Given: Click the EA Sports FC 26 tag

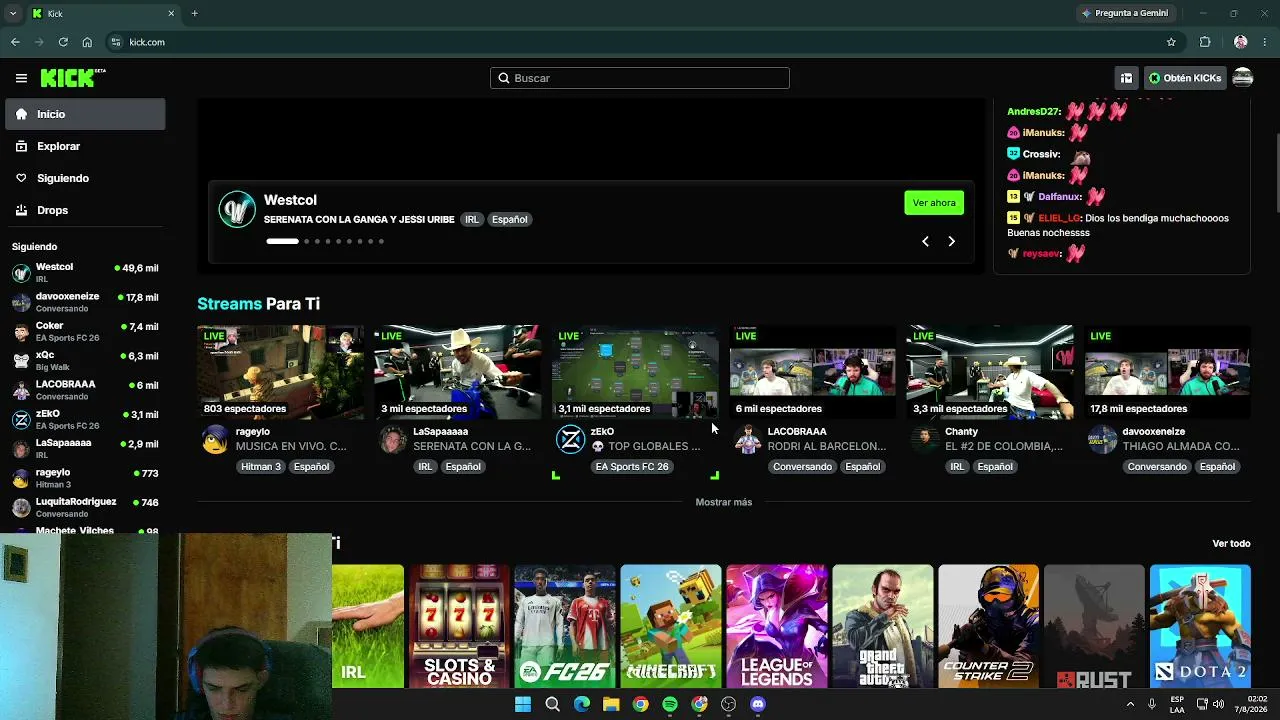Looking at the screenshot, I should (632, 467).
